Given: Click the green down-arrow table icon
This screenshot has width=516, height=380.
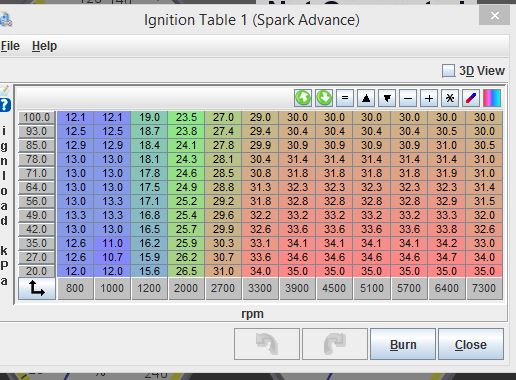Looking at the screenshot, I should [x=324, y=98].
